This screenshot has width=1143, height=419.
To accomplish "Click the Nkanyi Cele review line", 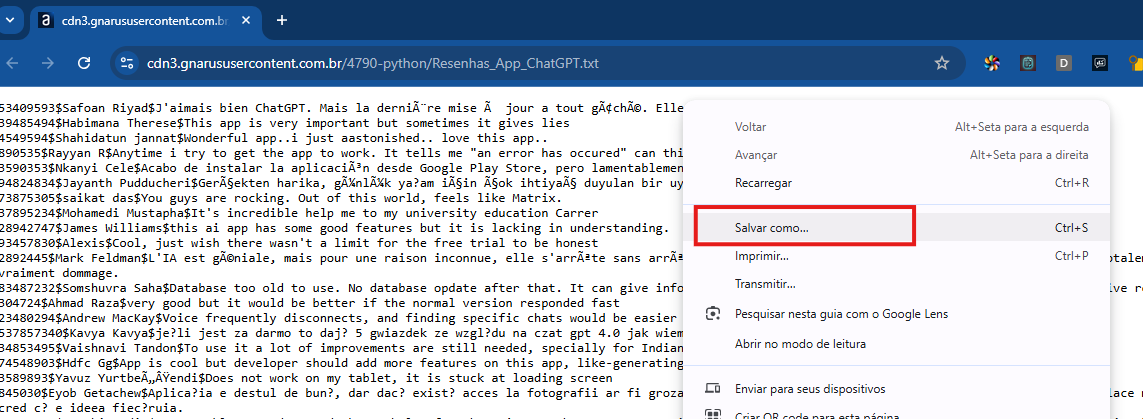I will (x=341, y=168).
